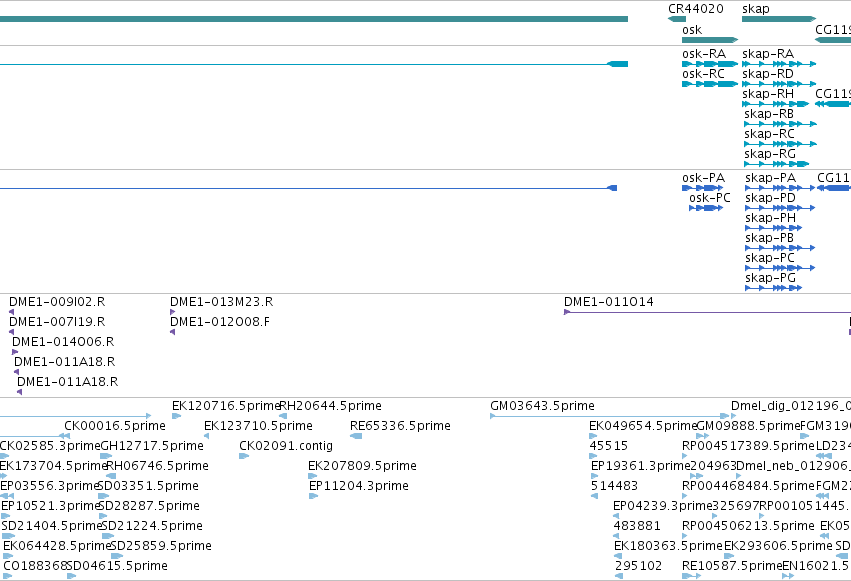Image resolution: width=851 pixels, height=581 pixels.
Task: Select EST EK293606.5prime
Action: click(x=729, y=556)
